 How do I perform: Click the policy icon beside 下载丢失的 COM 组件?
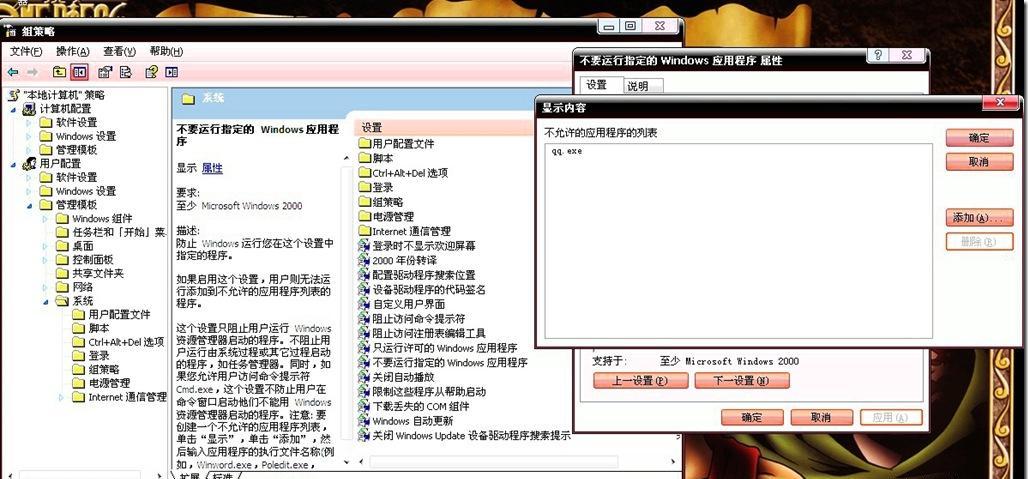coord(365,406)
